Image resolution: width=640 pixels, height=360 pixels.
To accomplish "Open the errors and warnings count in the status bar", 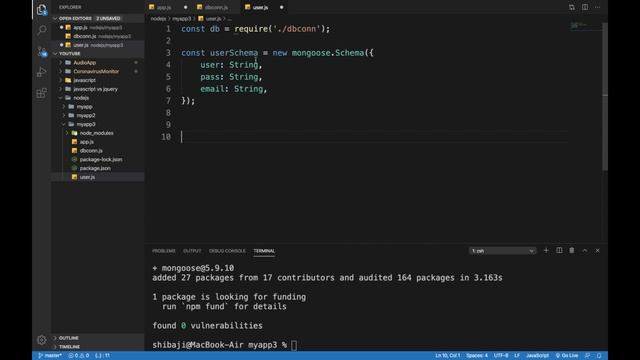I will pyautogui.click(x=79, y=356).
